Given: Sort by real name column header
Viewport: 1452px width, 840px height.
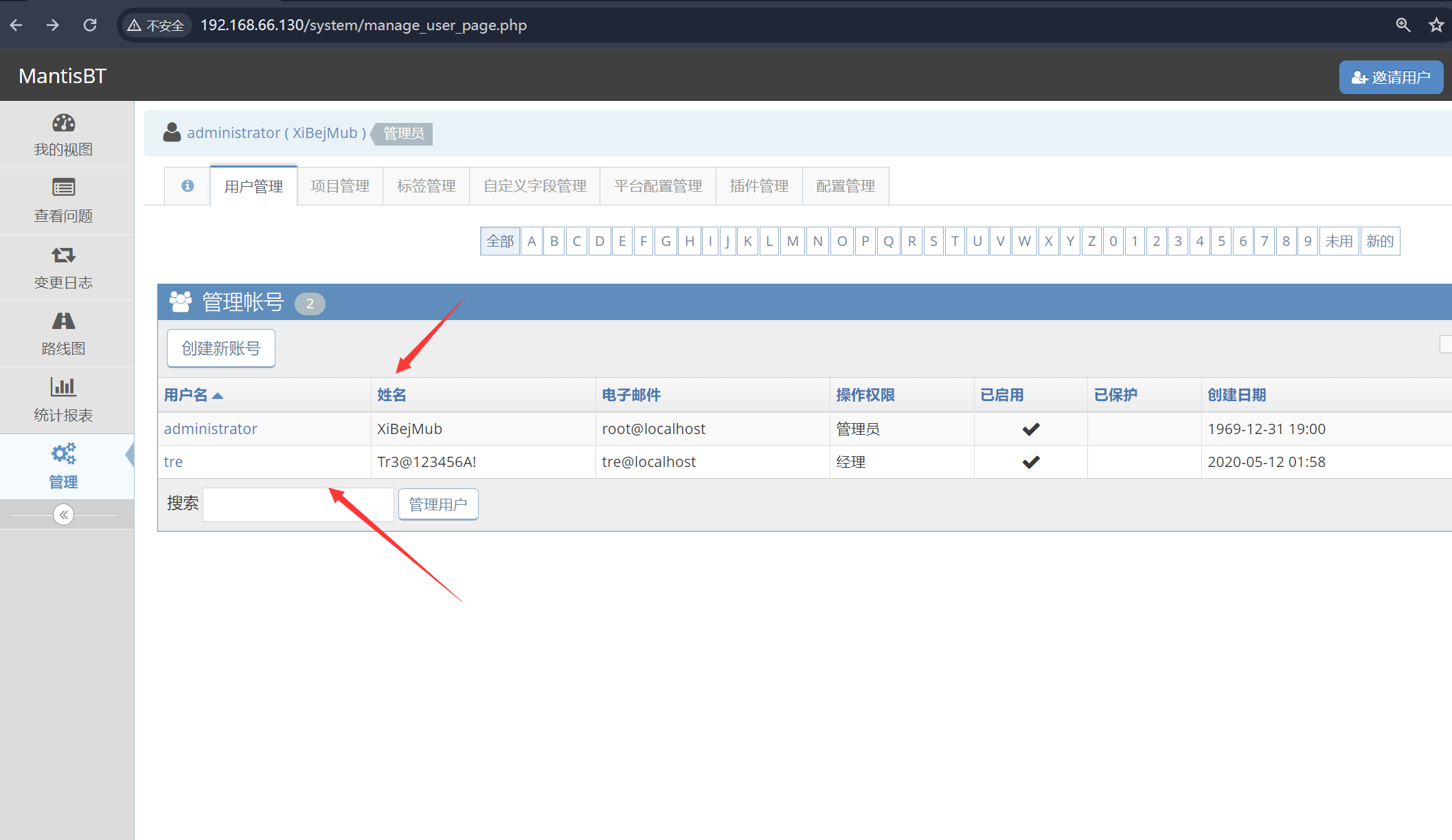Looking at the screenshot, I should [392, 395].
